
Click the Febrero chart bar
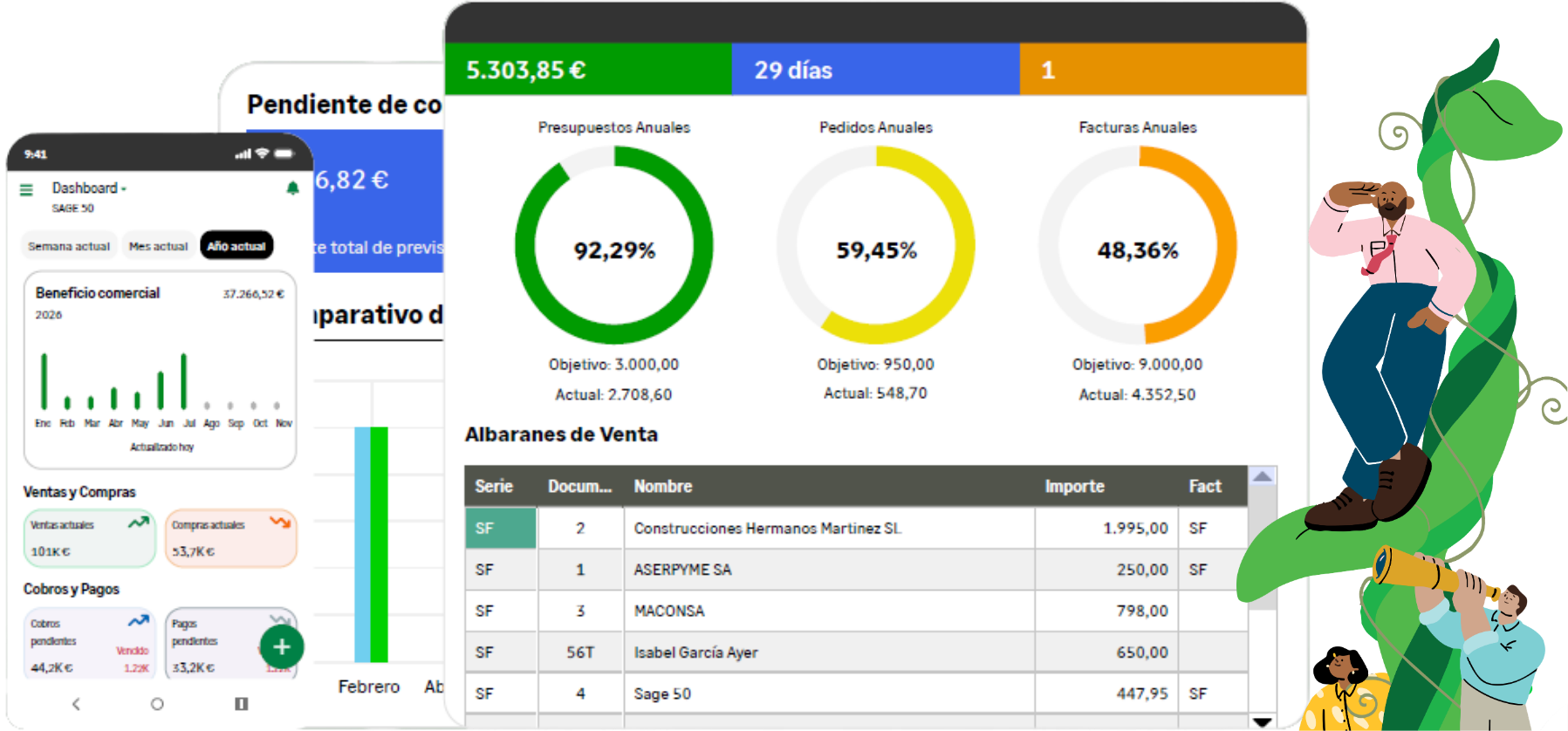[x=371, y=544]
